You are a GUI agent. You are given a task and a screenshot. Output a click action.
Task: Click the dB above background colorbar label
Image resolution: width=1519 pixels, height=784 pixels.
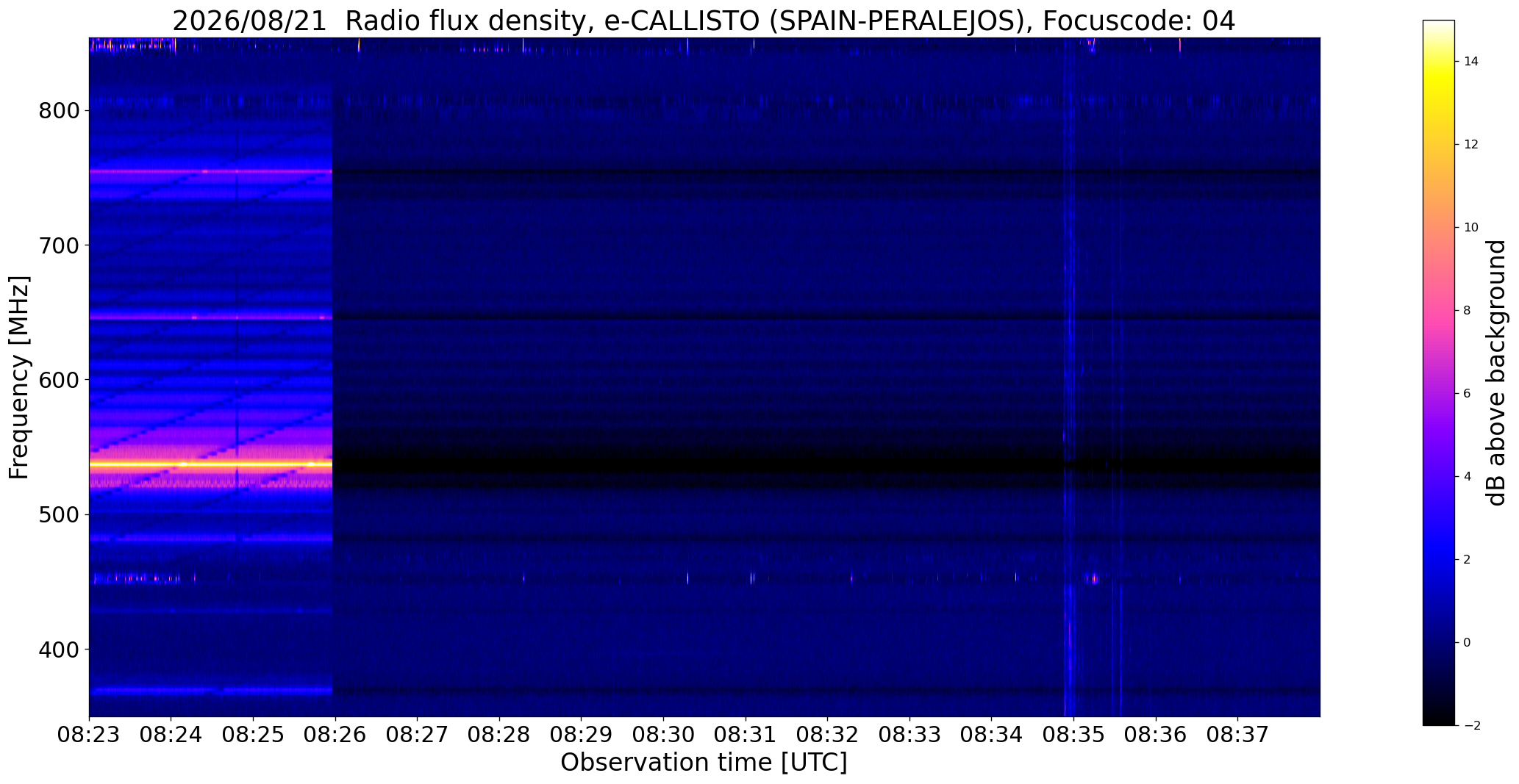click(x=1496, y=373)
